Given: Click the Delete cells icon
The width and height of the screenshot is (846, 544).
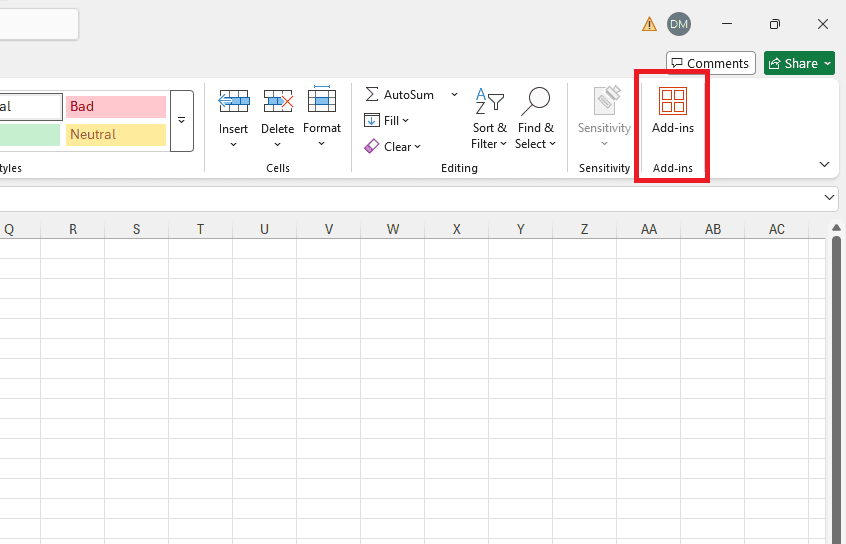Looking at the screenshot, I should (x=278, y=101).
